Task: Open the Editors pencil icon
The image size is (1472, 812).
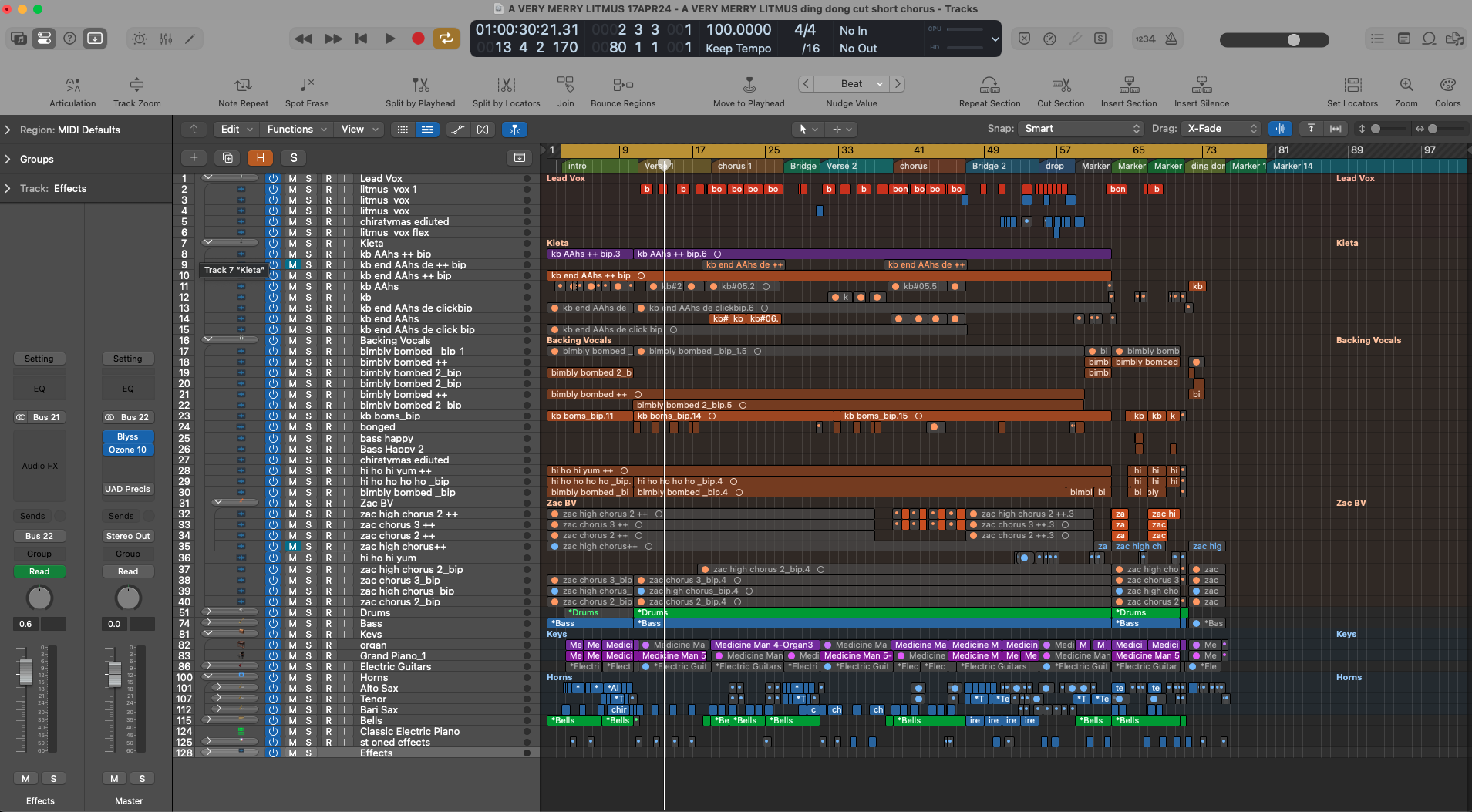Action: click(x=190, y=39)
